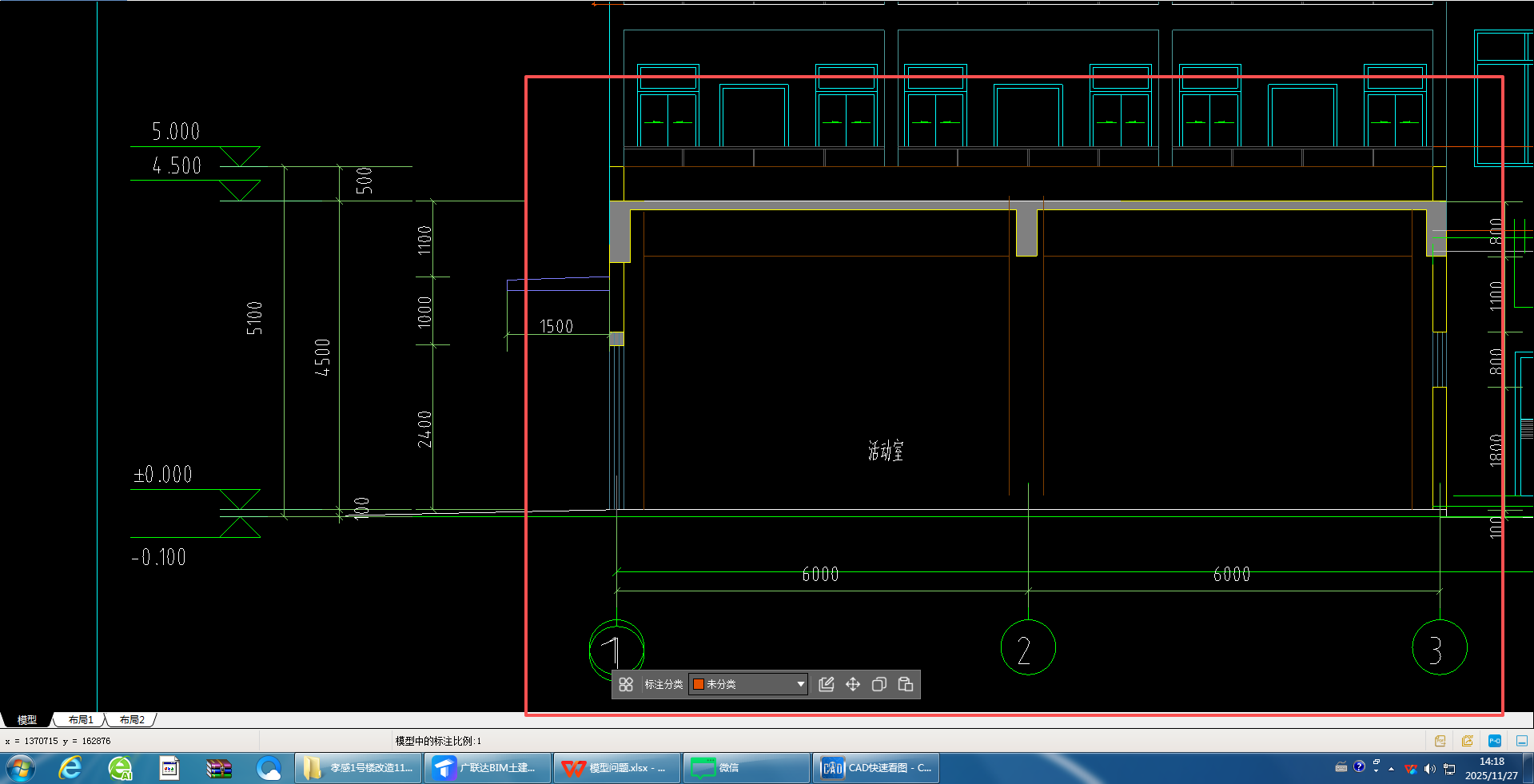Show hidden system tray icons
Viewport: 1534px width, 784px height.
[x=1392, y=769]
